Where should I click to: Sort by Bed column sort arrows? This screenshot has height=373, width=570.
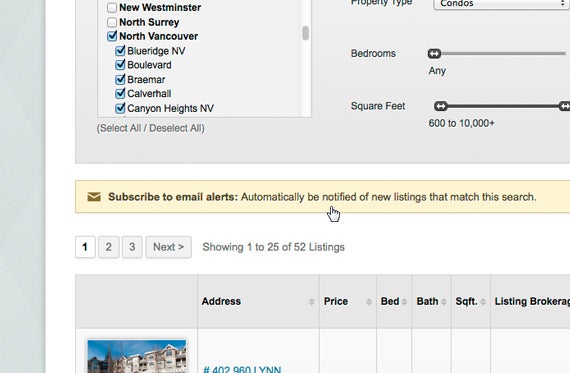tap(404, 301)
